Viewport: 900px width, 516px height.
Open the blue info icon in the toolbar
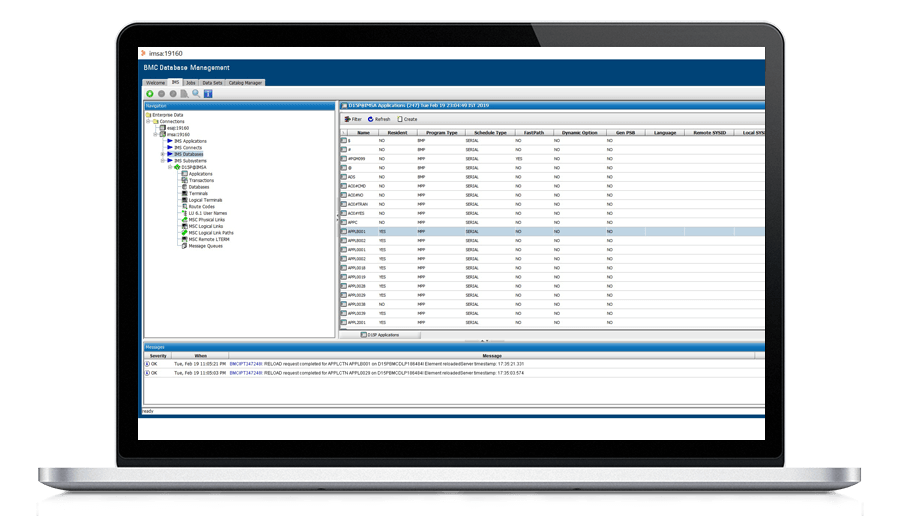[x=207, y=93]
